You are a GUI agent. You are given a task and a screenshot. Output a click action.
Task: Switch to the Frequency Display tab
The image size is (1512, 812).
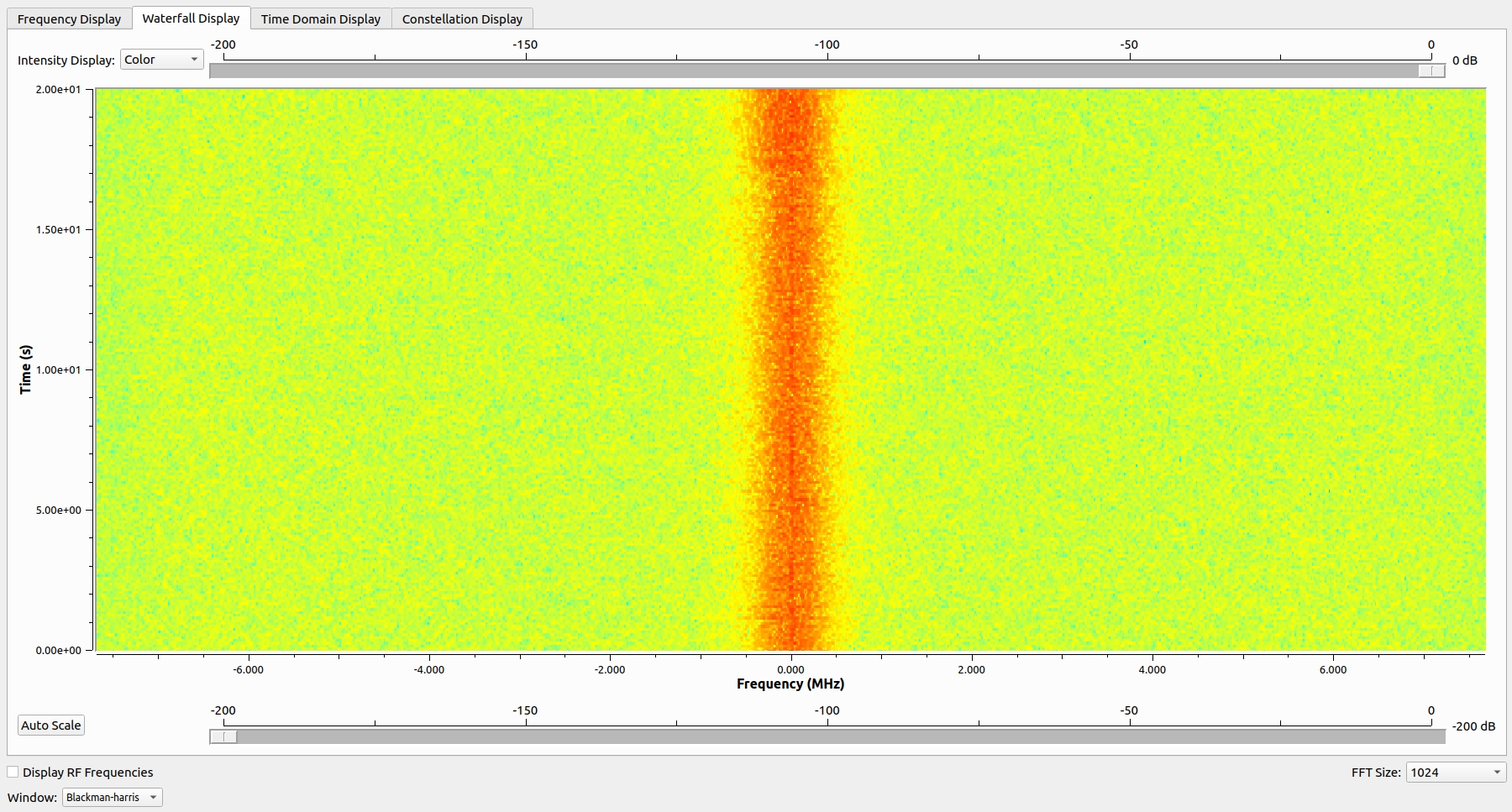pos(69,18)
